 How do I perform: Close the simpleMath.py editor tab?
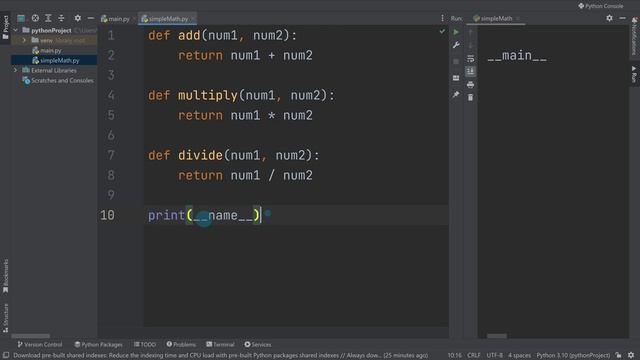[x=193, y=19]
